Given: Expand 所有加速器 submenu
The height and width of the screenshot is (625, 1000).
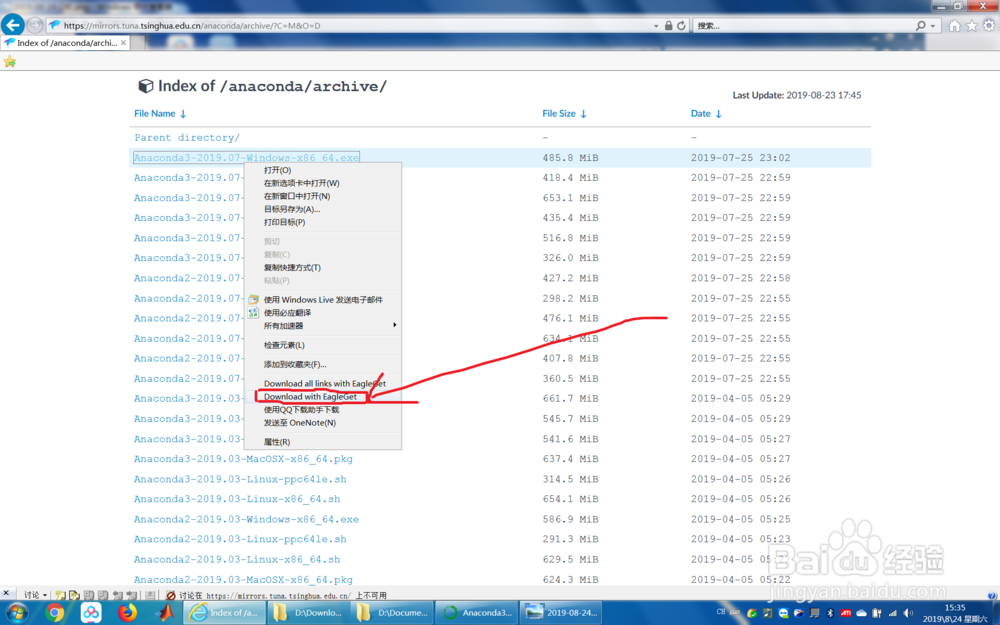Looking at the screenshot, I should click(323, 326).
